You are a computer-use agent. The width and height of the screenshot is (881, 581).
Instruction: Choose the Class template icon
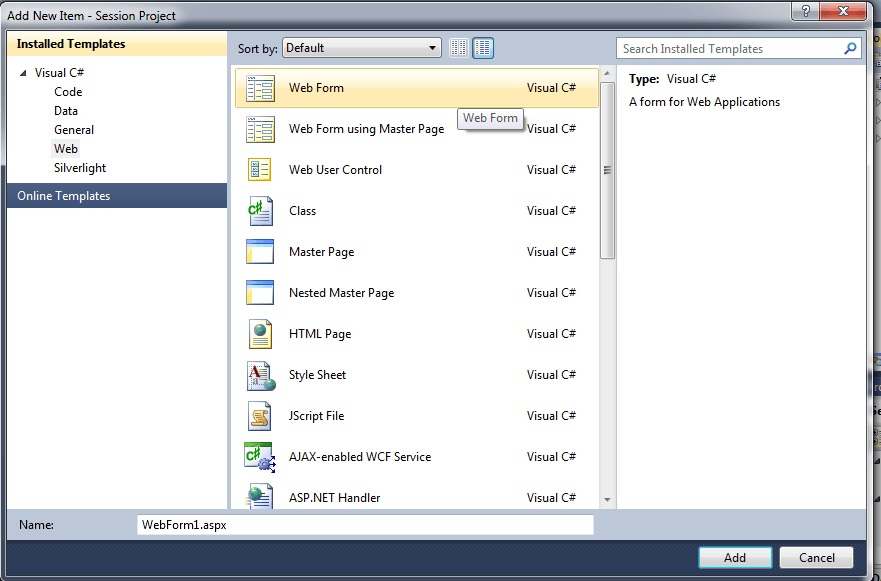coord(259,211)
